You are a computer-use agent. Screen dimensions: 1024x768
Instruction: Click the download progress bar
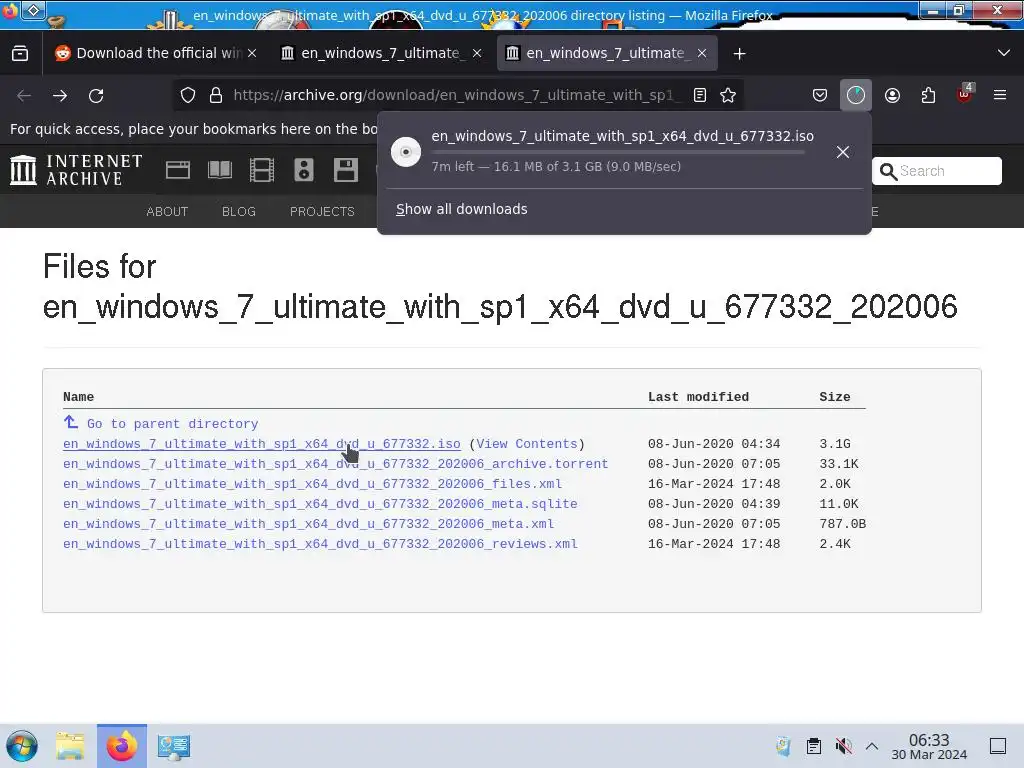[x=618, y=152]
